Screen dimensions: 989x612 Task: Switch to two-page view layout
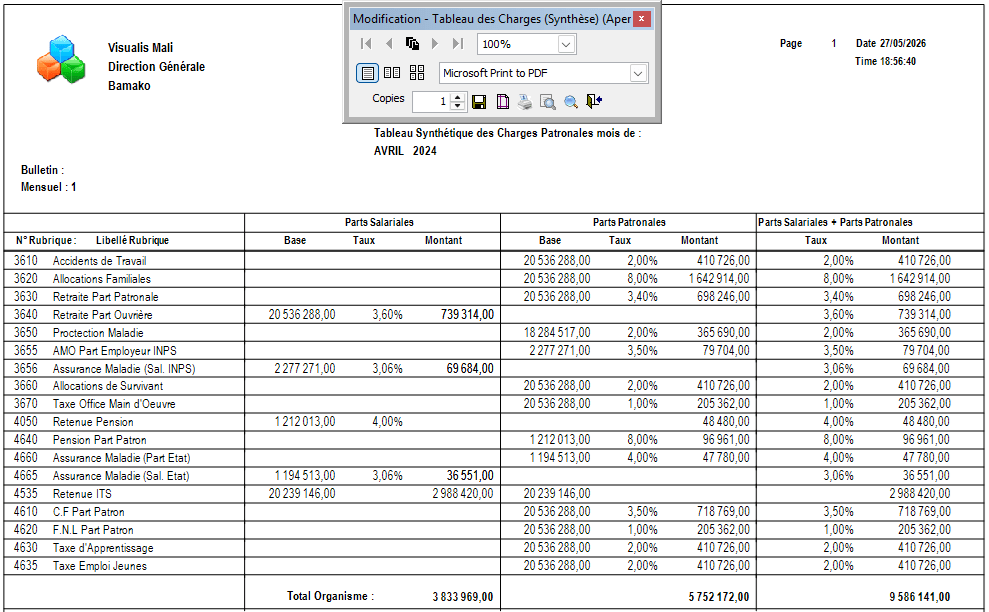click(x=392, y=73)
